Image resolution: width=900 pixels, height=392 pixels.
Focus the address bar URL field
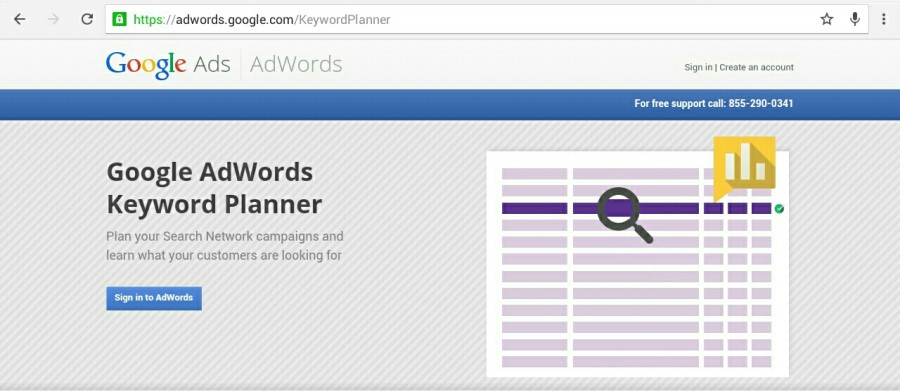[x=486, y=19]
